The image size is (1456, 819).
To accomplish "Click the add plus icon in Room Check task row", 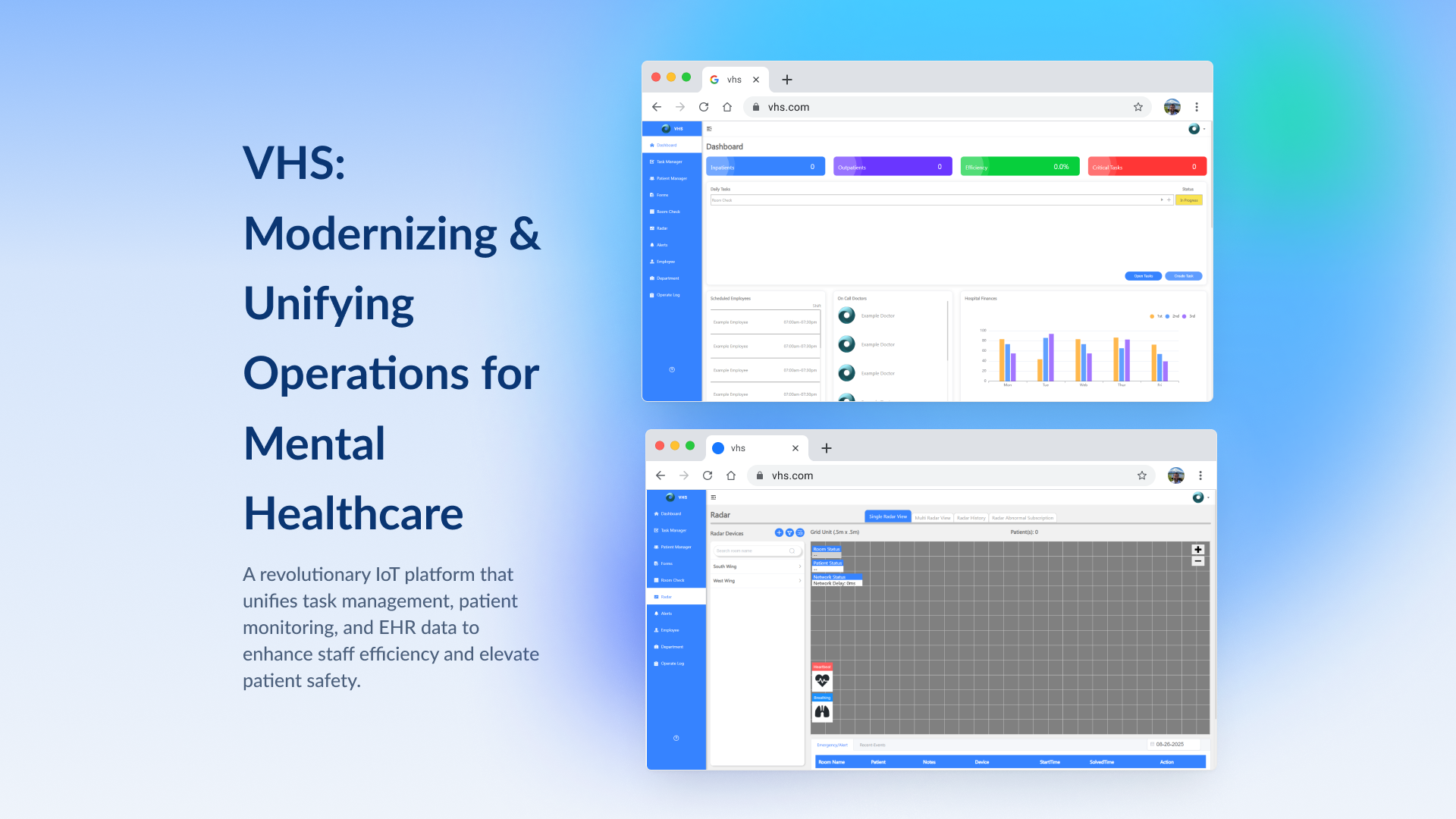I will [x=1169, y=200].
